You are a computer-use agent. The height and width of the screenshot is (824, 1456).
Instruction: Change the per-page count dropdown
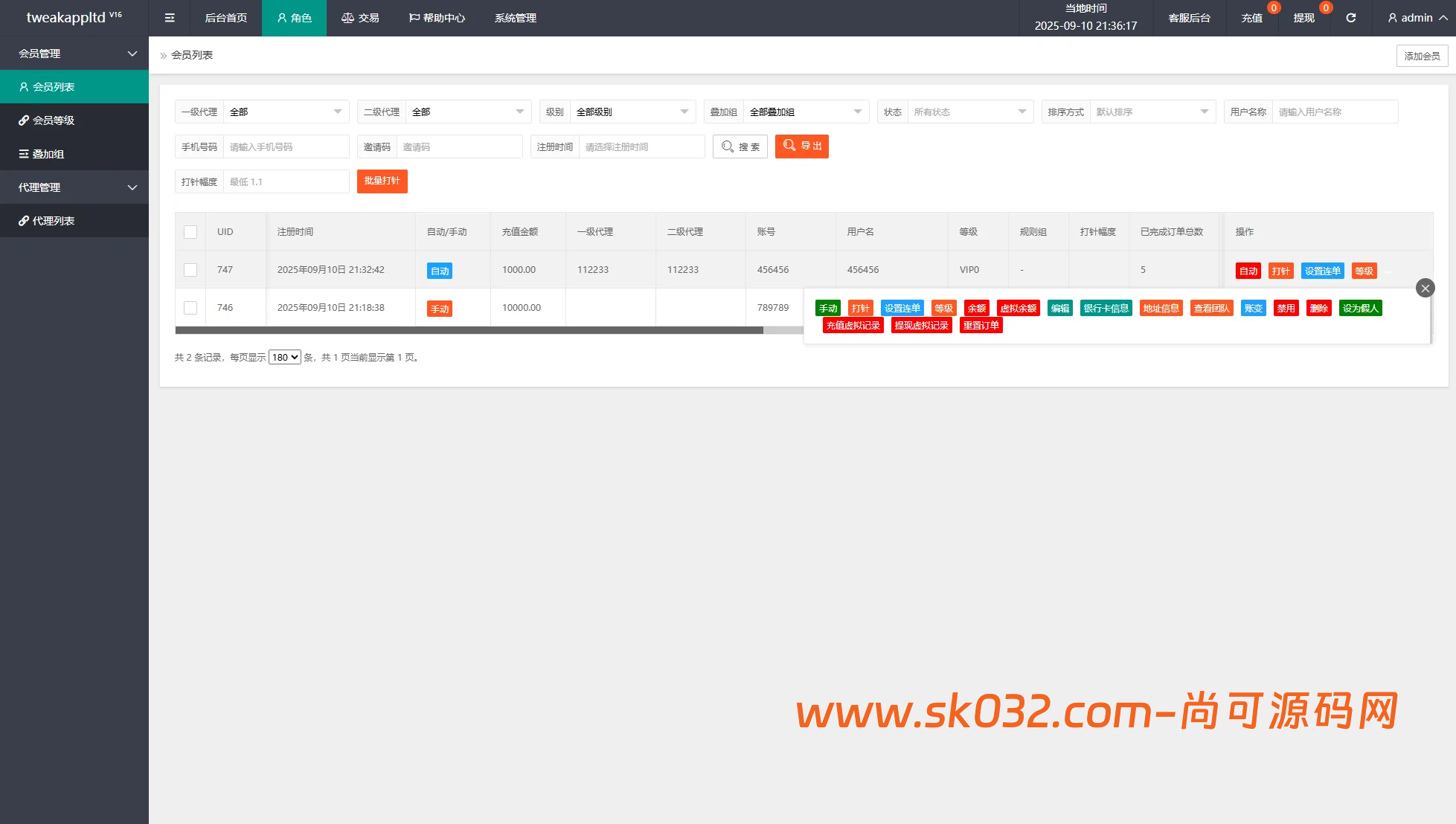coord(284,358)
